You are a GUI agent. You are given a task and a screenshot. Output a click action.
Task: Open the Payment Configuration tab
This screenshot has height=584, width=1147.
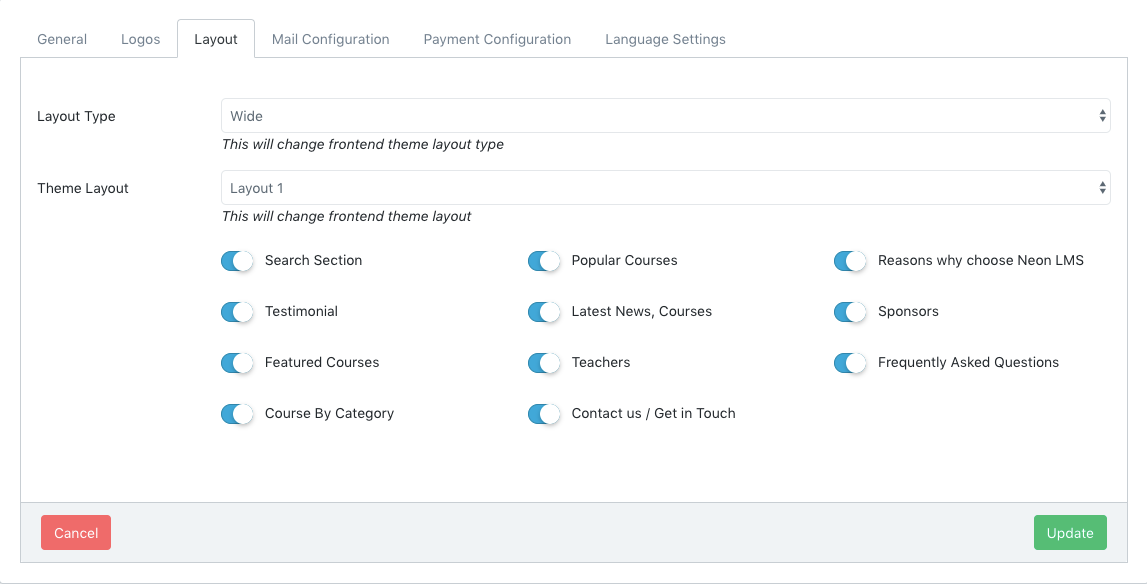coord(497,39)
